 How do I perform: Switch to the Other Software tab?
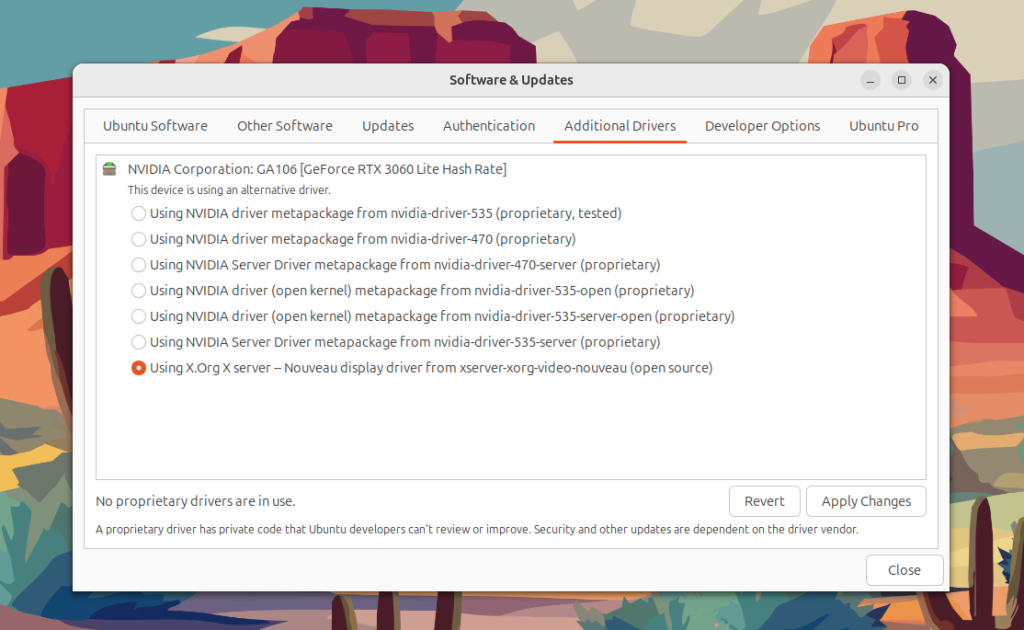click(x=285, y=126)
